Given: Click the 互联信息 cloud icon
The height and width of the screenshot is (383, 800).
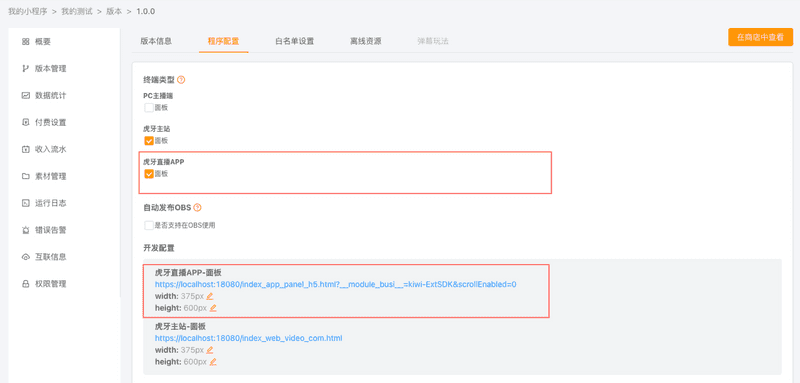Looking at the screenshot, I should (25, 257).
